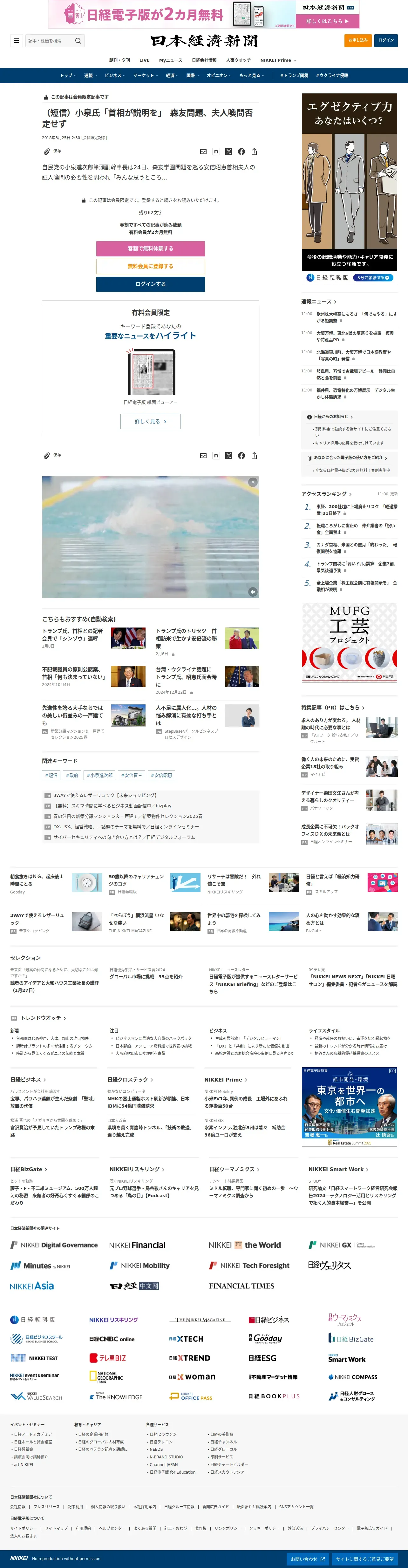
Task: Click お問い合わせ button in footer
Action: coord(308,1559)
